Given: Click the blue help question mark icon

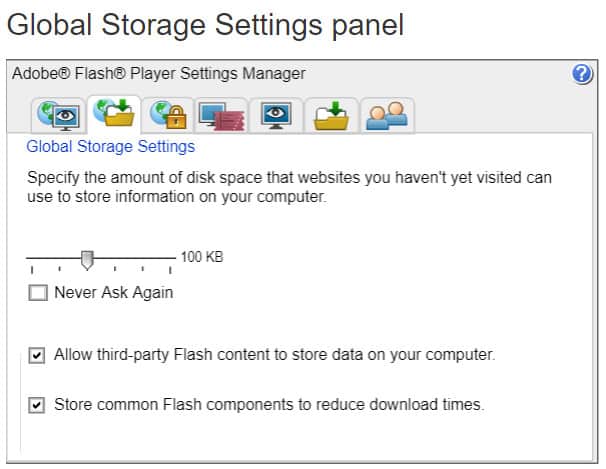Looking at the screenshot, I should click(x=582, y=74).
